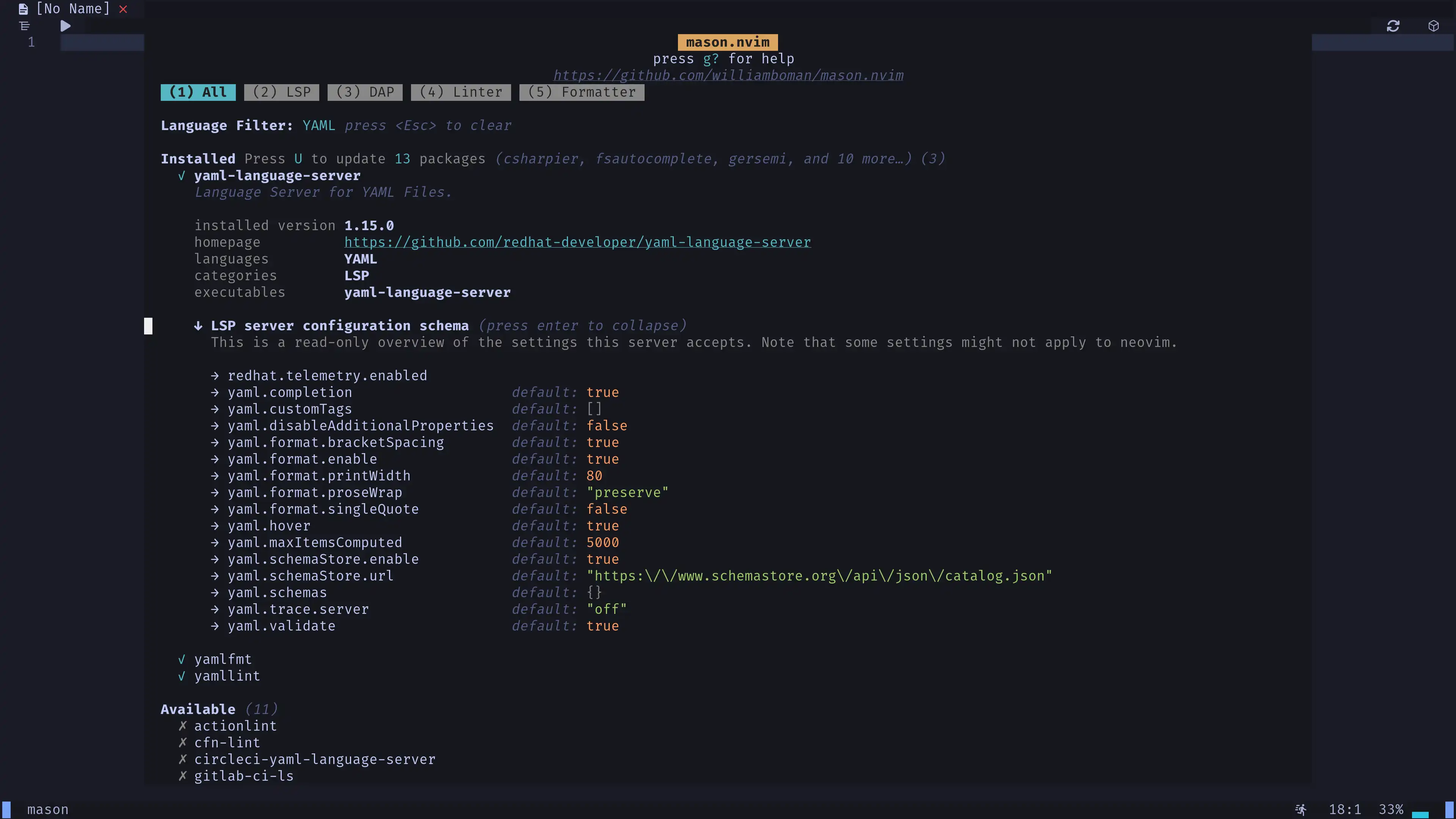Click line number 1 in the gutter
This screenshot has width=1456, height=819.
click(x=31, y=42)
